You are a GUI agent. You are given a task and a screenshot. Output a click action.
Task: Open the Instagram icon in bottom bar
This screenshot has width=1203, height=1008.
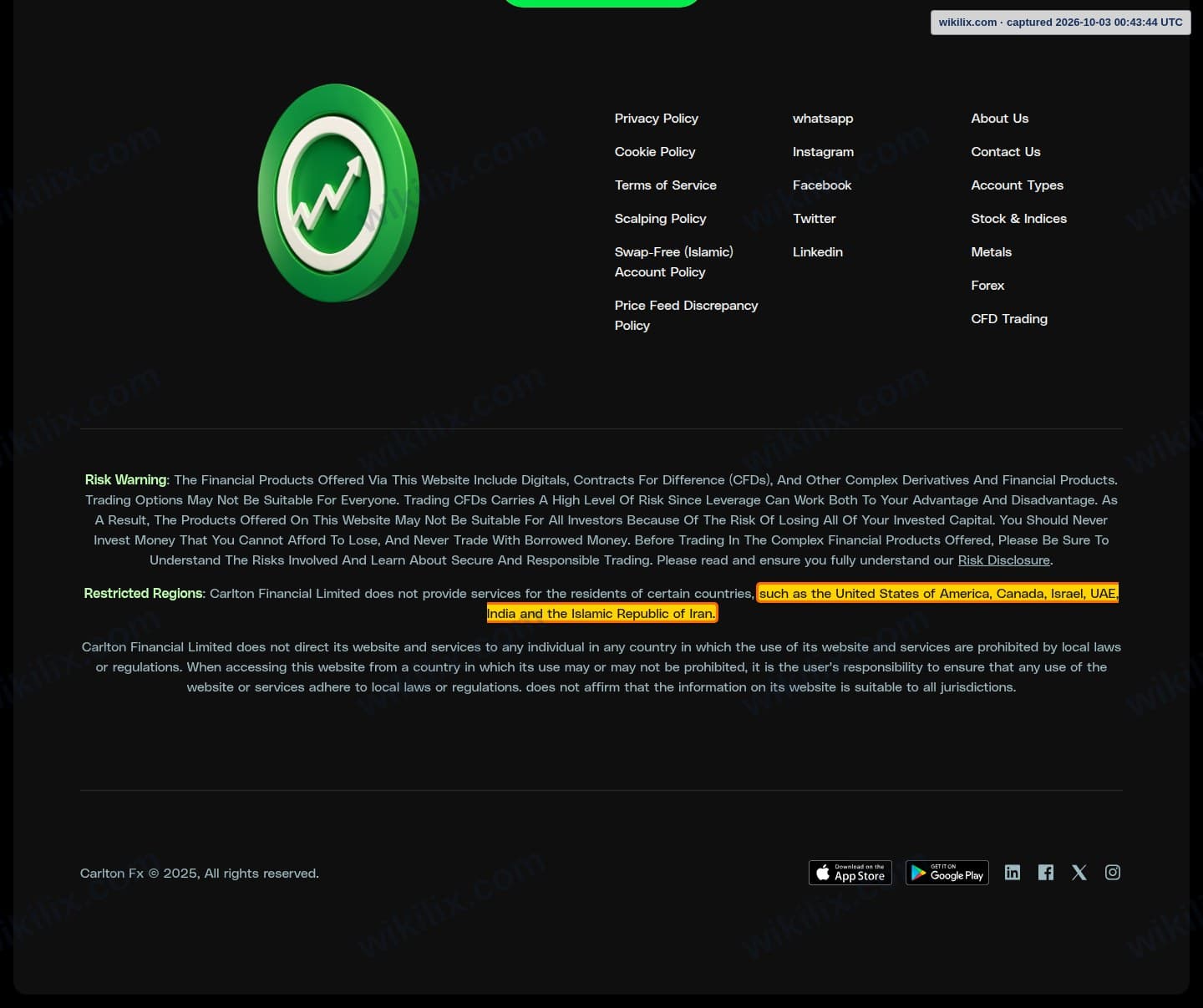pos(1113,873)
